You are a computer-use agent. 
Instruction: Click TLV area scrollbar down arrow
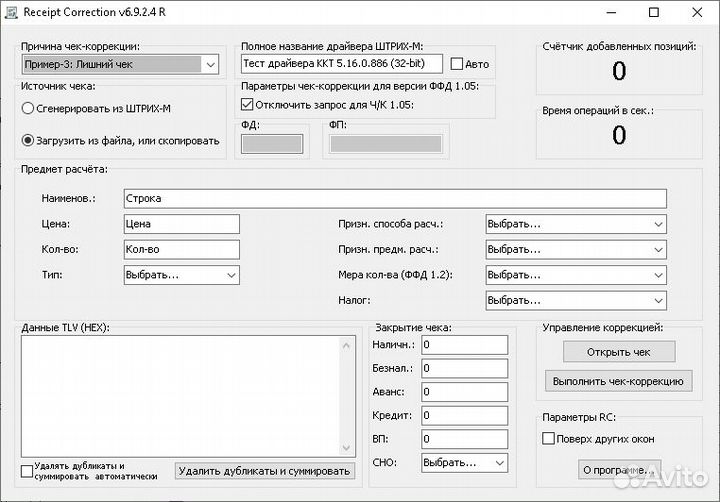point(346,448)
